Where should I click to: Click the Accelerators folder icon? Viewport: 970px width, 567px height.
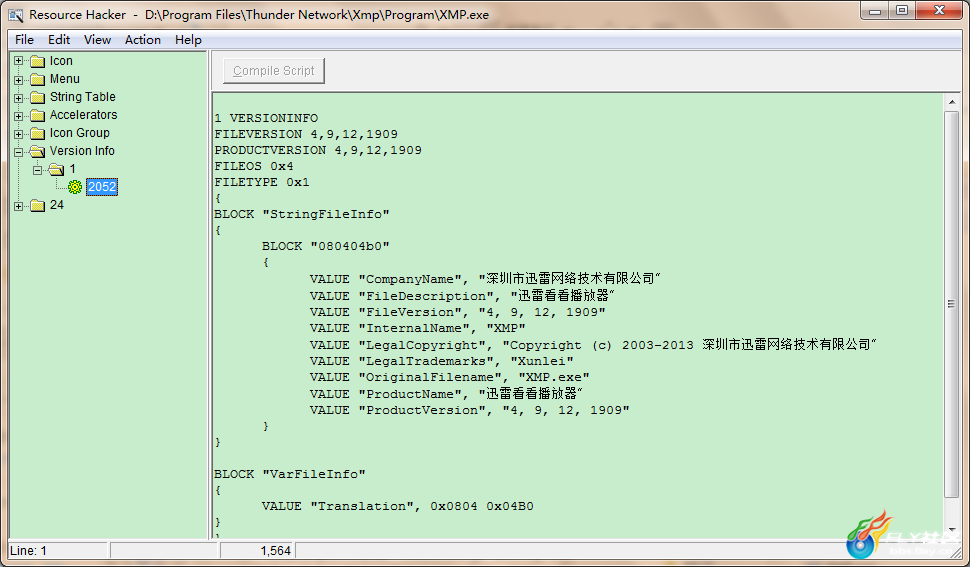(38, 115)
